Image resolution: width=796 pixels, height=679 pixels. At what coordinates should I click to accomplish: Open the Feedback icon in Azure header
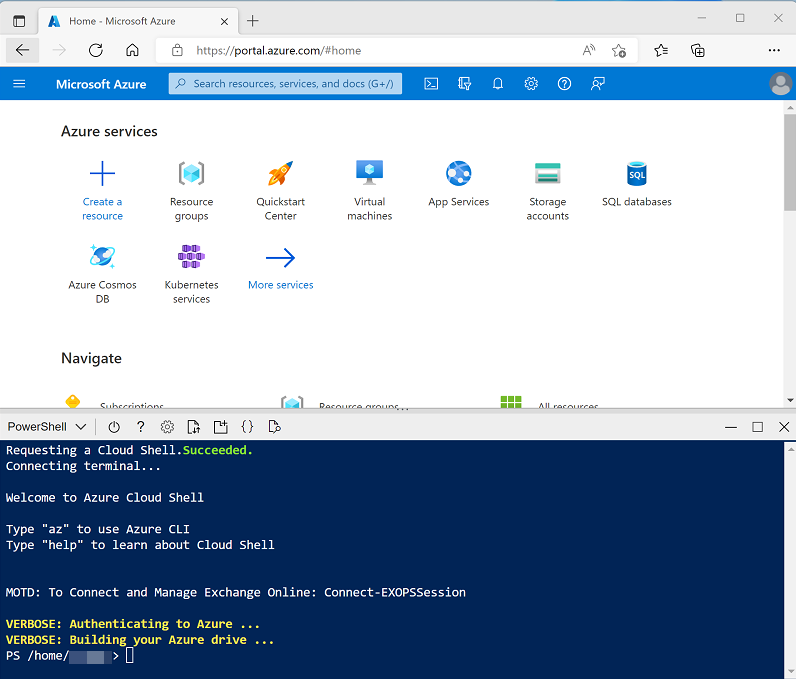click(598, 84)
